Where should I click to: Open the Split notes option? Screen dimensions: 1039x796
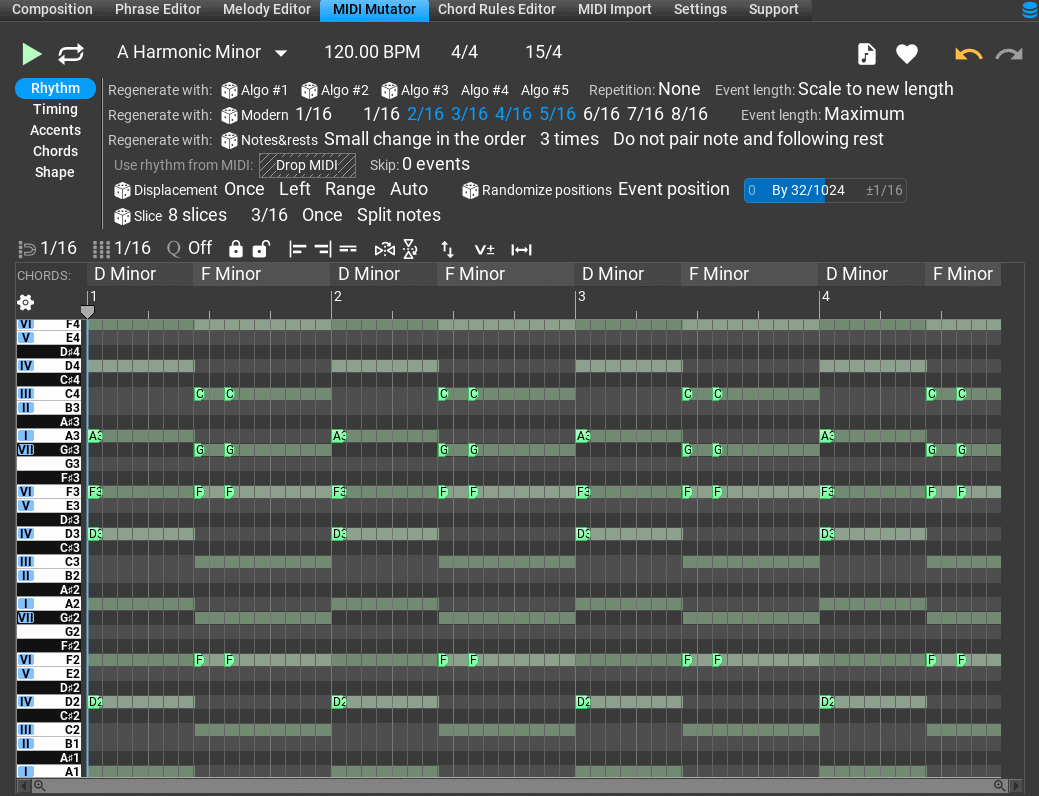click(399, 215)
